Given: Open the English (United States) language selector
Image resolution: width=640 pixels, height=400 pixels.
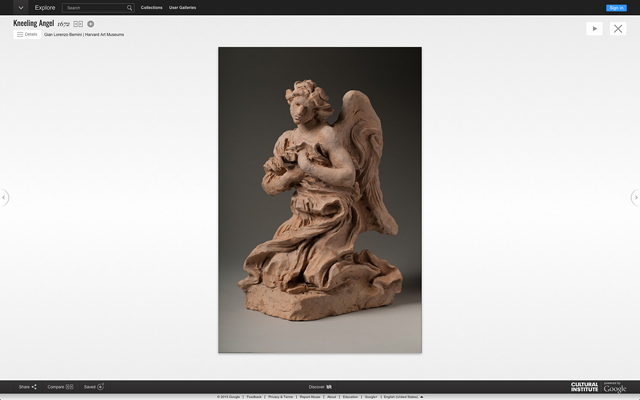Looking at the screenshot, I should tap(403, 397).
